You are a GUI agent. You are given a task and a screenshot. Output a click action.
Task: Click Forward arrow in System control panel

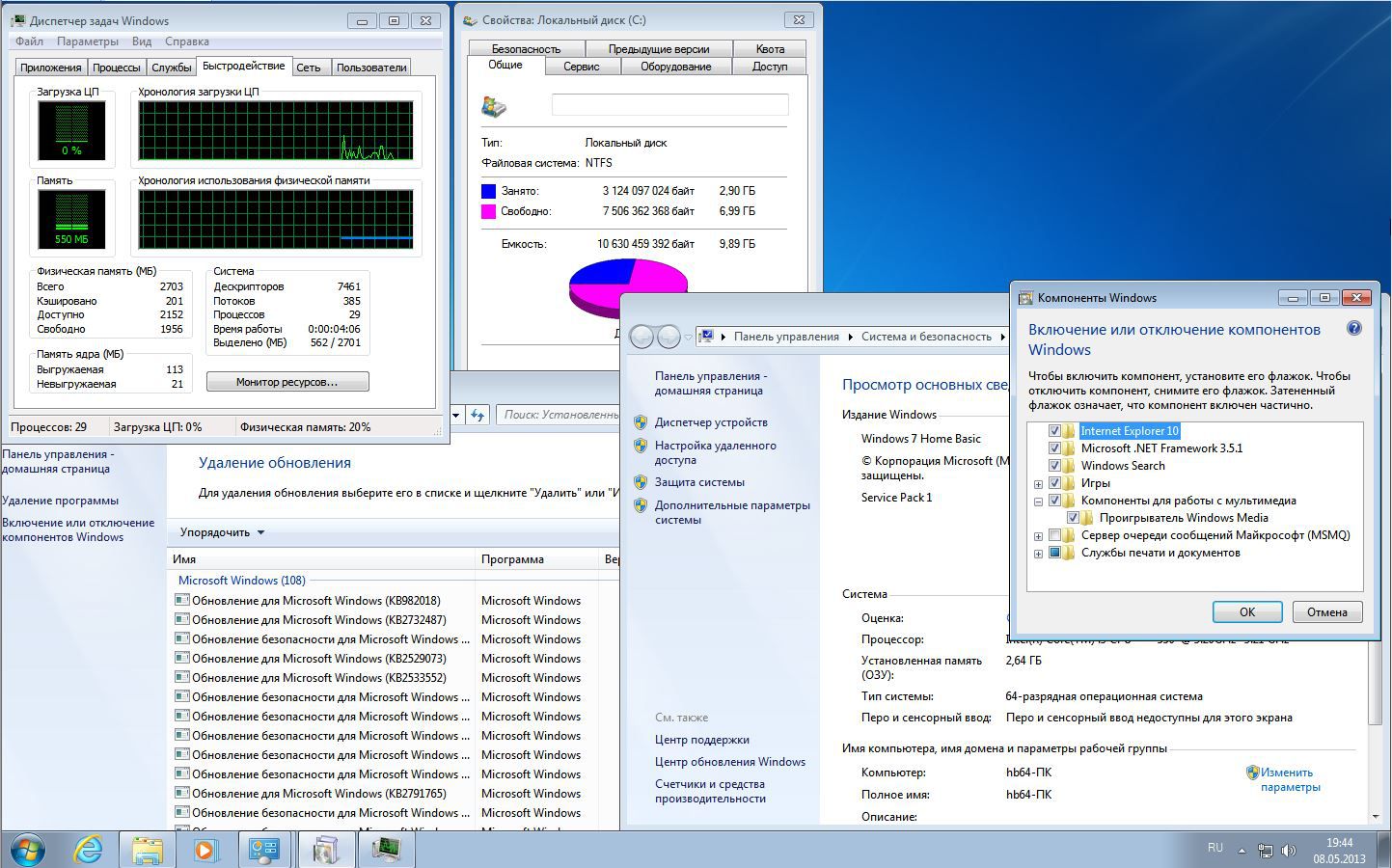click(x=669, y=337)
